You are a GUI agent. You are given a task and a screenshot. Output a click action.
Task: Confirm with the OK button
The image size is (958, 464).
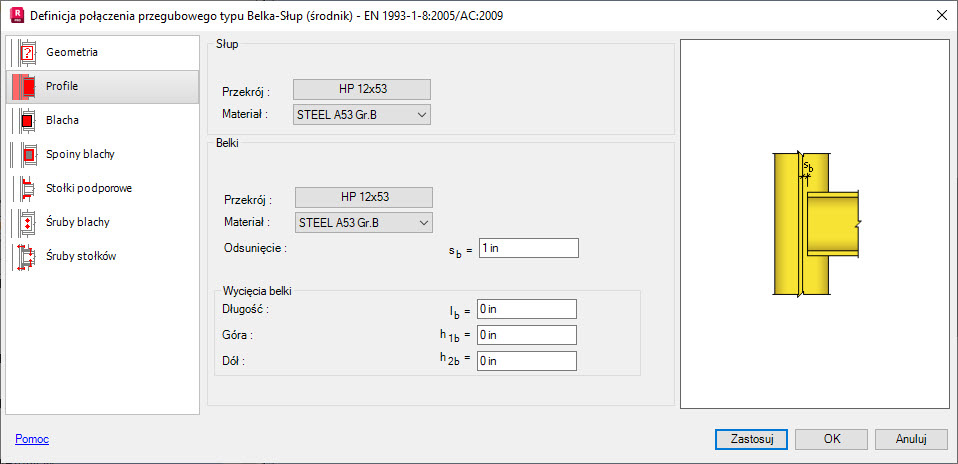pyautogui.click(x=832, y=439)
